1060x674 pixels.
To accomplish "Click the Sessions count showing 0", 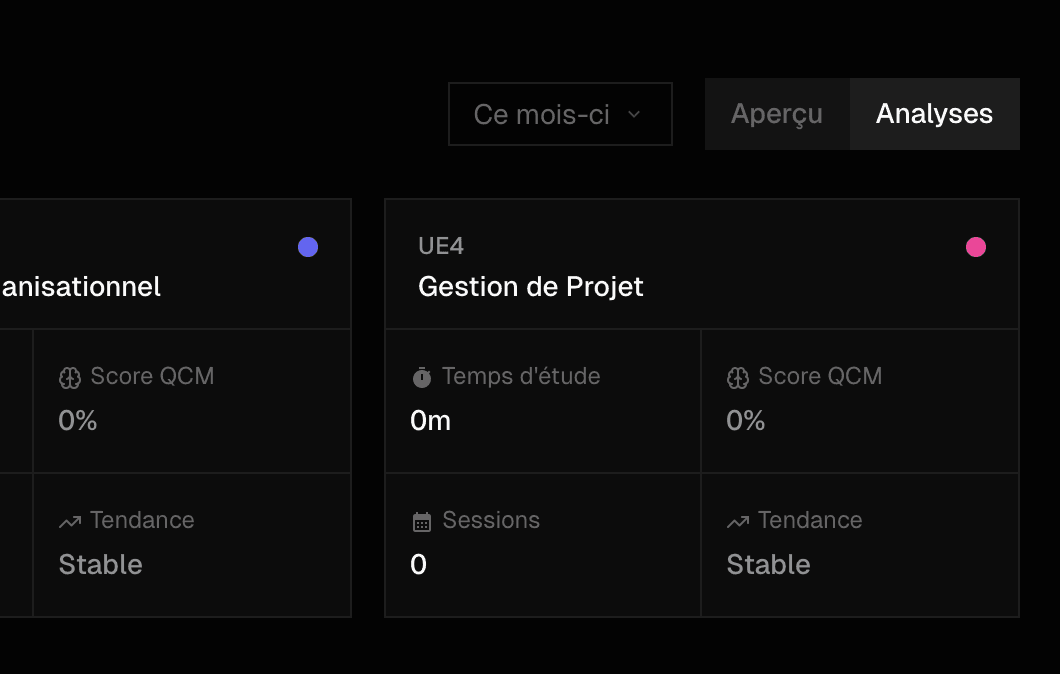I will [x=418, y=564].
